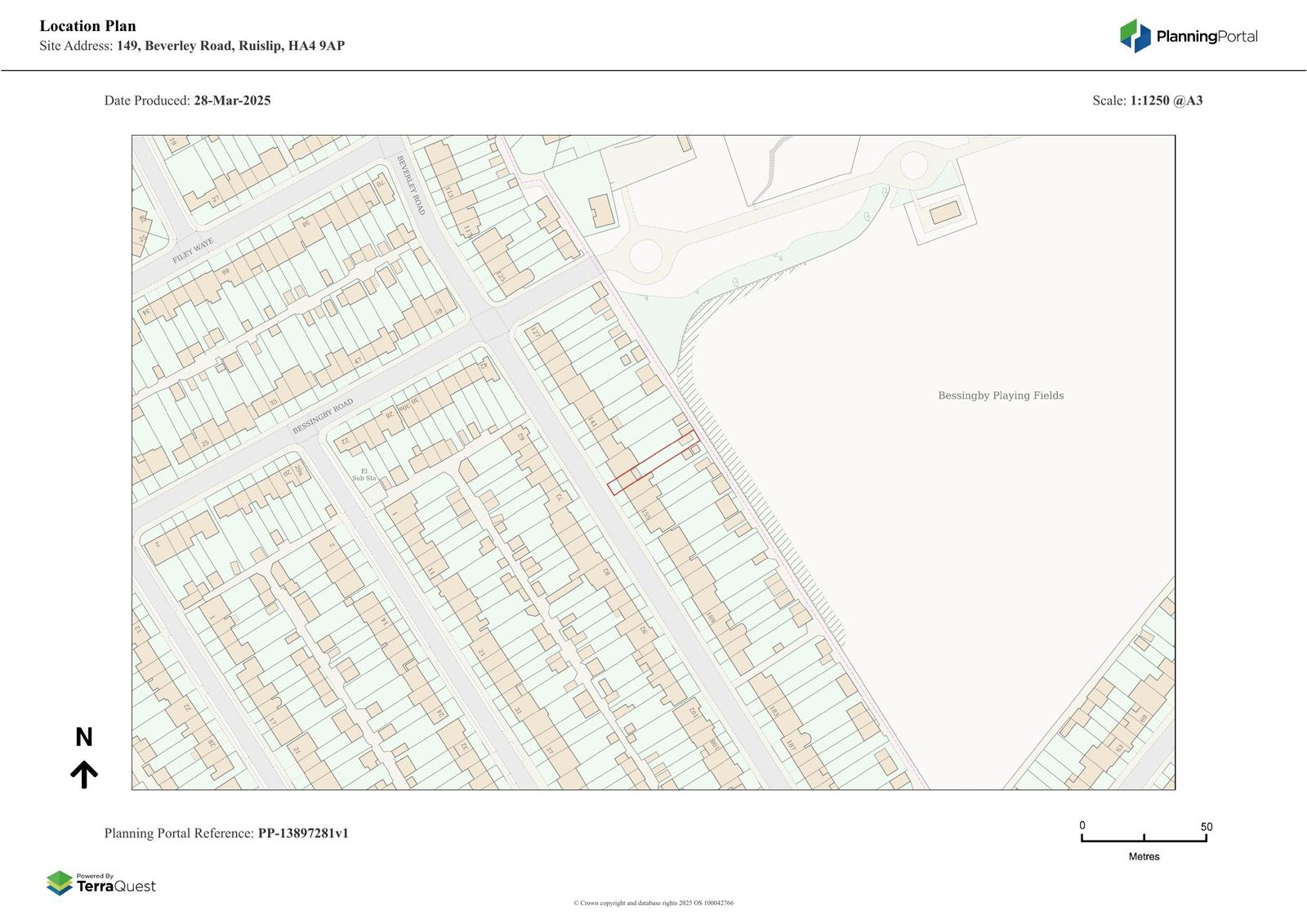The height and width of the screenshot is (924, 1307).
Task: Click the date produced 28-Mar-2025
Action: tap(232, 100)
